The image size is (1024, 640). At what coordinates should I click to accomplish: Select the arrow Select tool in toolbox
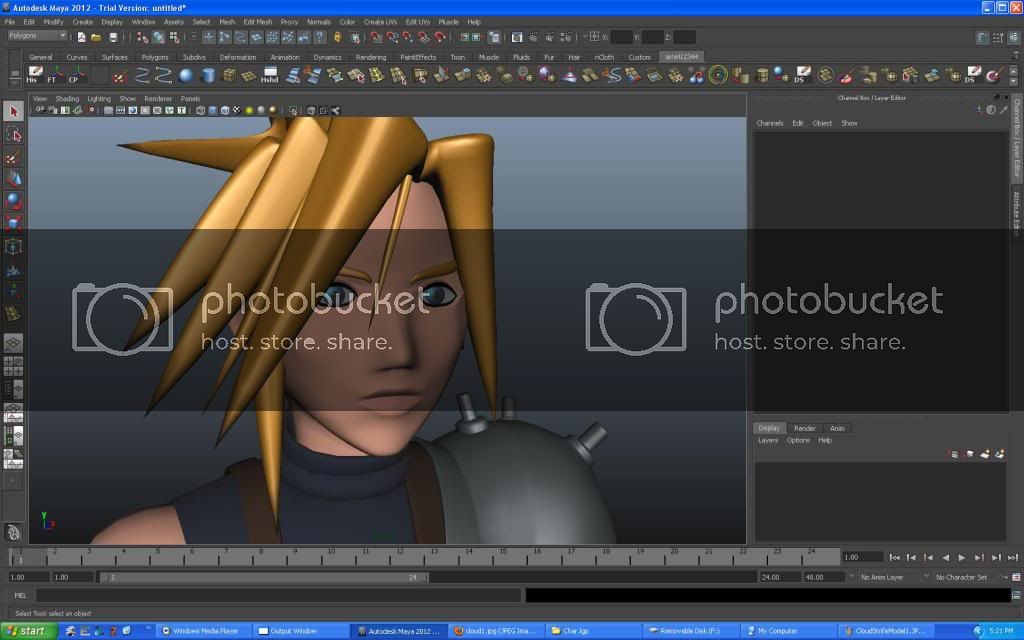[13, 111]
